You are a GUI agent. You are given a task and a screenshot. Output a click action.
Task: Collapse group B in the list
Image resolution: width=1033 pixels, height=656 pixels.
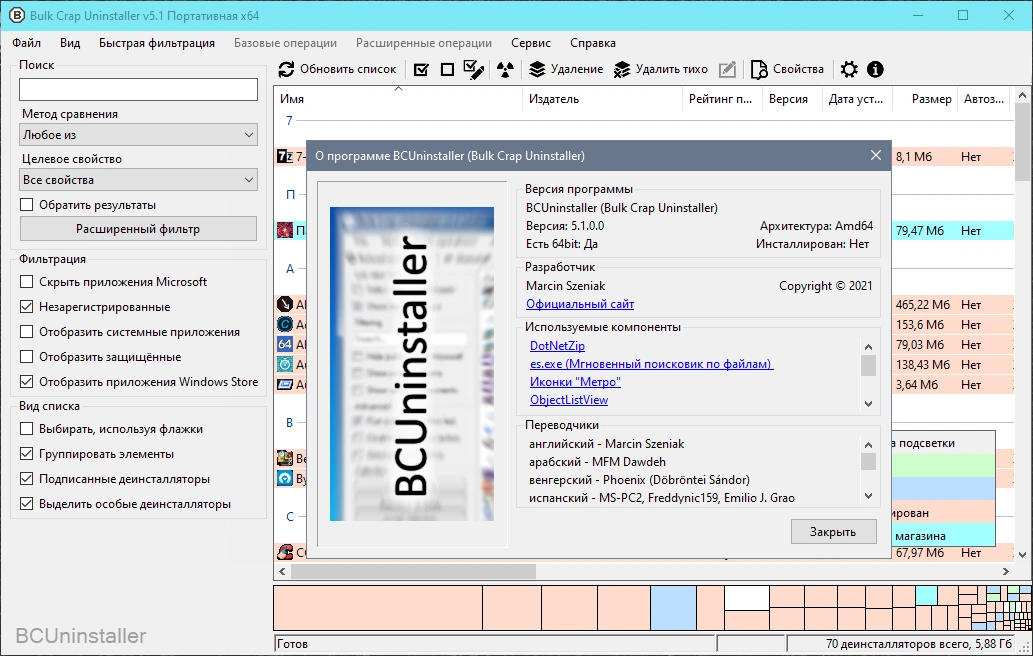(x=289, y=422)
